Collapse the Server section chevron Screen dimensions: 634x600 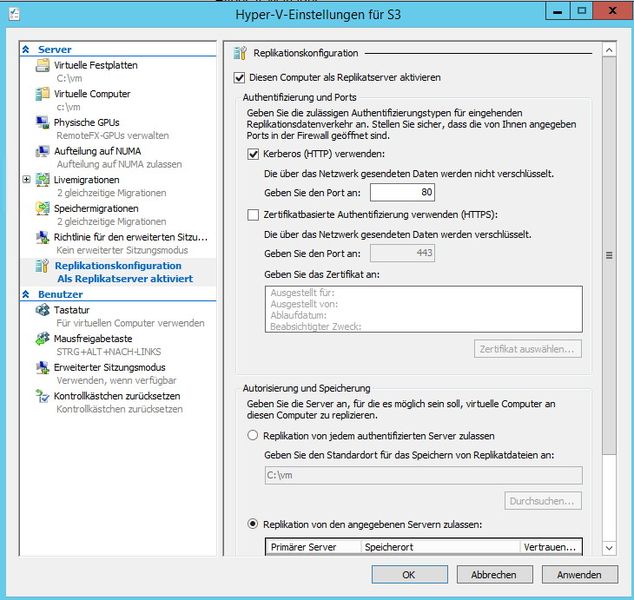pos(26,49)
